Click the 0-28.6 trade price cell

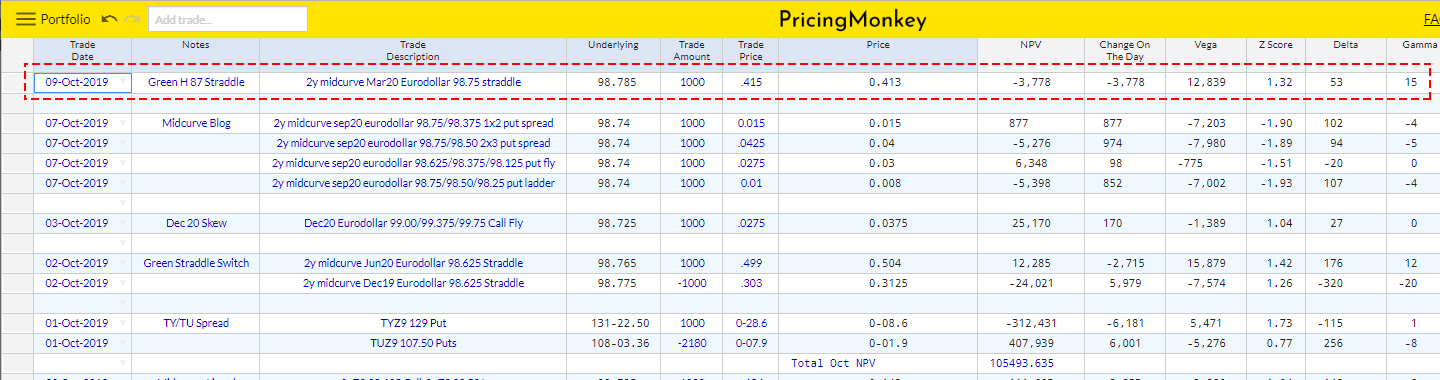pos(750,323)
